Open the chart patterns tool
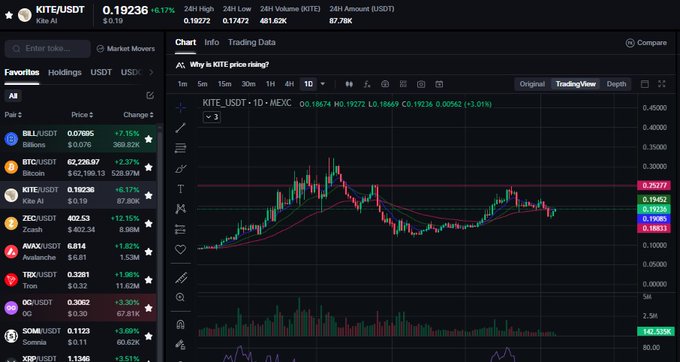Viewport: 680px width, 362px height. [x=180, y=209]
